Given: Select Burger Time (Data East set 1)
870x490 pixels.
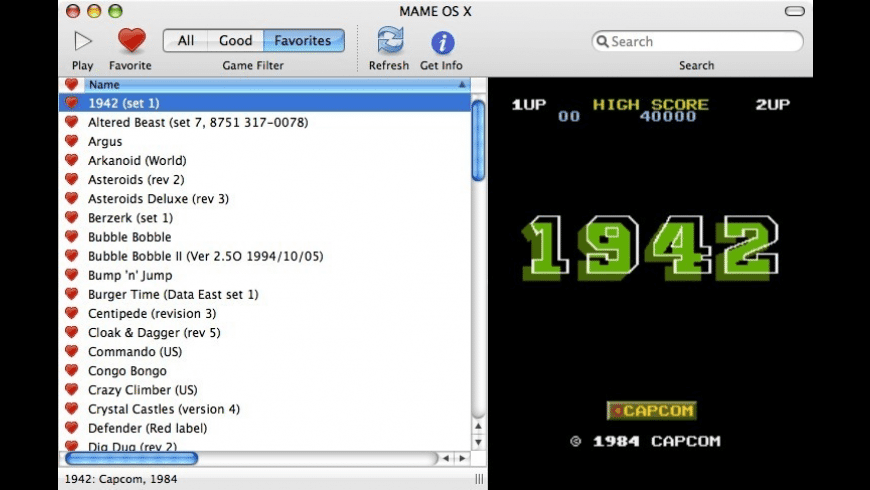Looking at the screenshot, I should coord(265,294).
